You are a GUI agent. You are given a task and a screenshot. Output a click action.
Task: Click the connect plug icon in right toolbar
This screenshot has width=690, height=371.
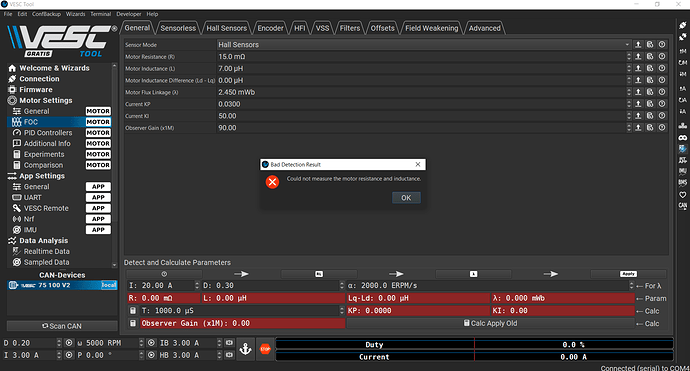tap(683, 26)
